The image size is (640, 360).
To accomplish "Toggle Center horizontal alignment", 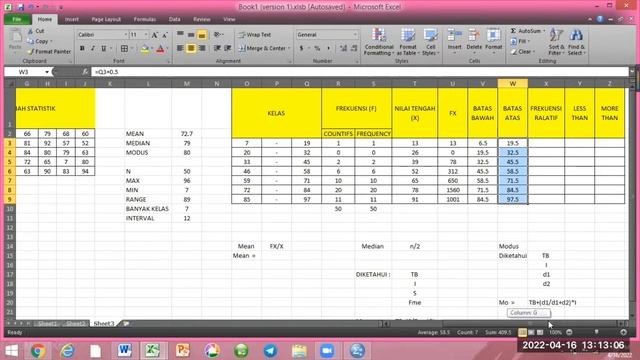I will (x=191, y=49).
